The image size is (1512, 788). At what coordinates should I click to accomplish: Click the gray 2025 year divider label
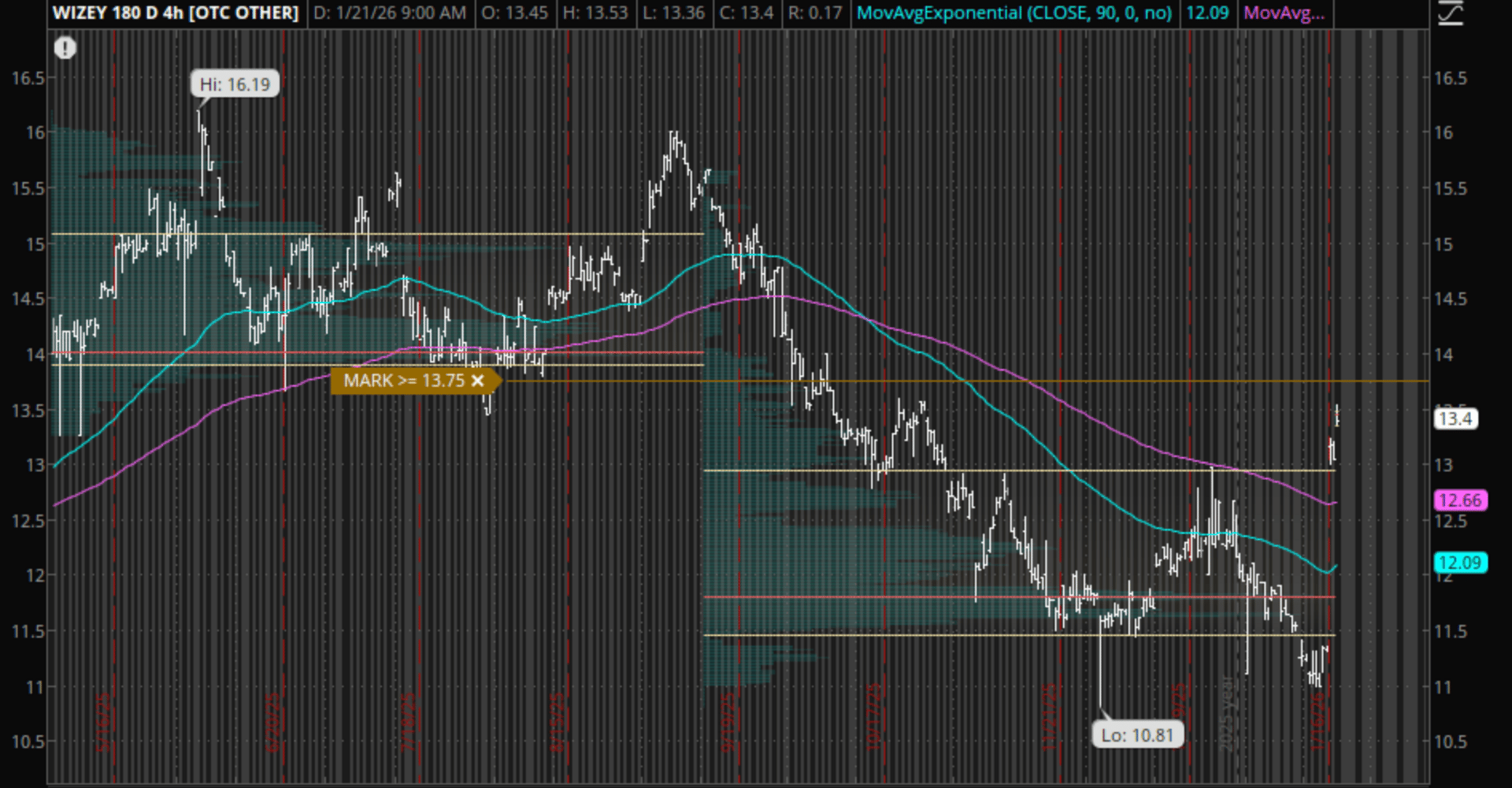pos(1227,713)
